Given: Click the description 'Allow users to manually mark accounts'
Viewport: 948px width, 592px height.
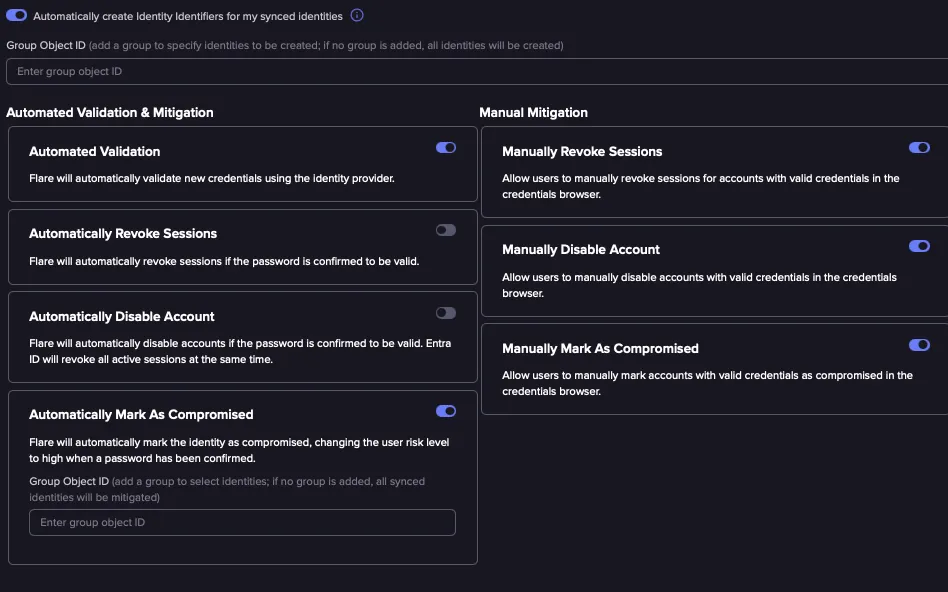Looking at the screenshot, I should coord(707,383).
